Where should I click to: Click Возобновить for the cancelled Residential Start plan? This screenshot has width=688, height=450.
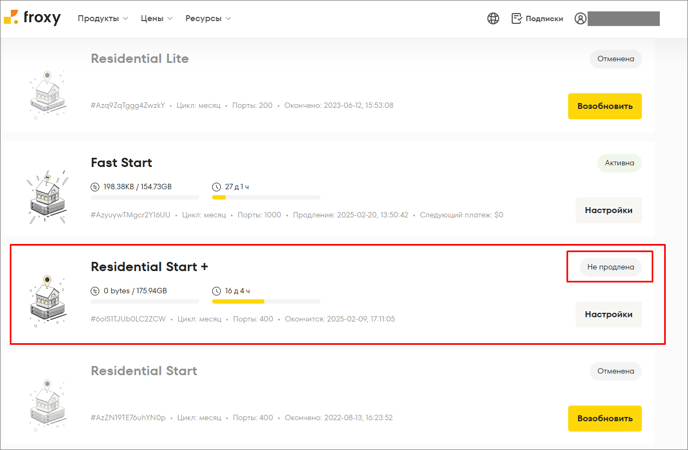pos(605,418)
